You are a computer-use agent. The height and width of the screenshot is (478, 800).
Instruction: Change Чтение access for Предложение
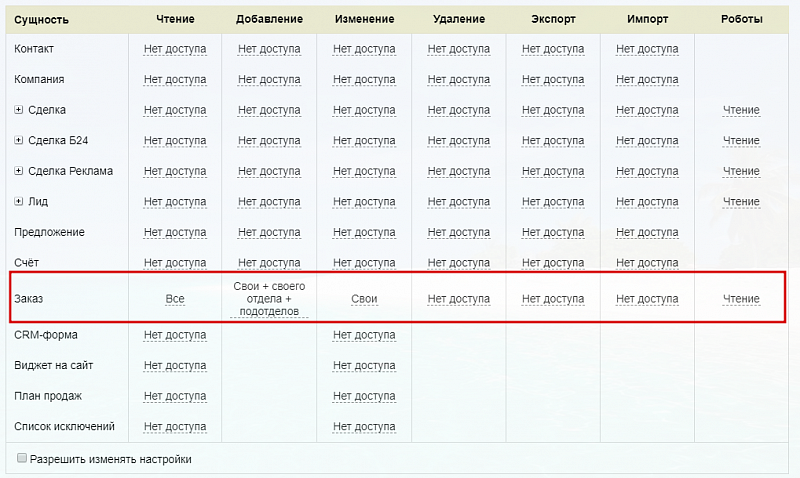click(x=175, y=233)
